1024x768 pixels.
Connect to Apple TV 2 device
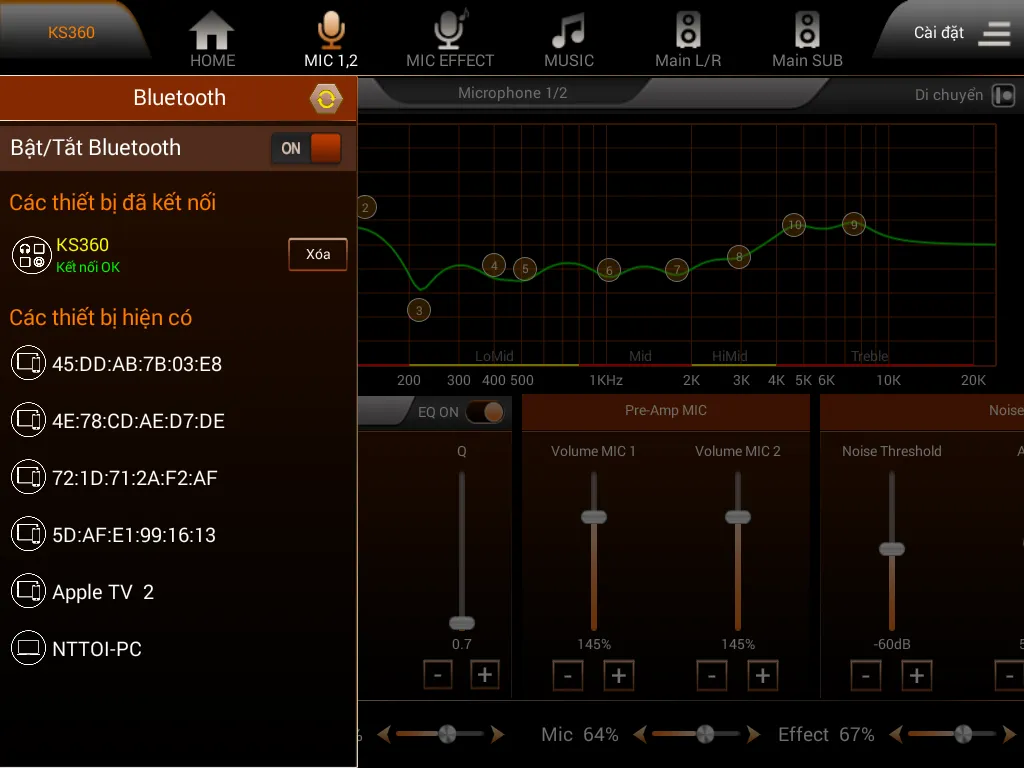[x=103, y=592]
